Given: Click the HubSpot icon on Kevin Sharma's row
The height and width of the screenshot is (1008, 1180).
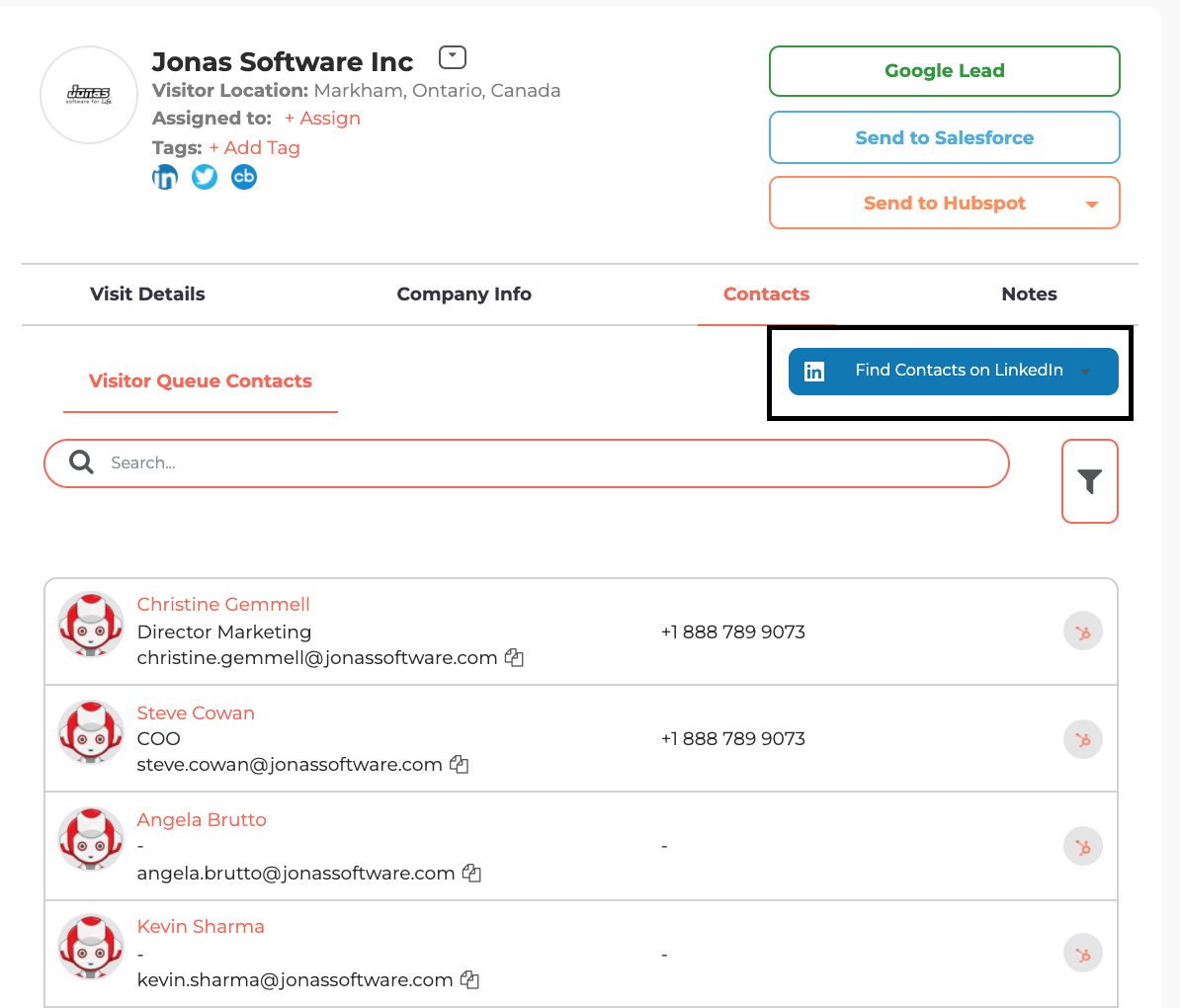Looking at the screenshot, I should (x=1082, y=953).
